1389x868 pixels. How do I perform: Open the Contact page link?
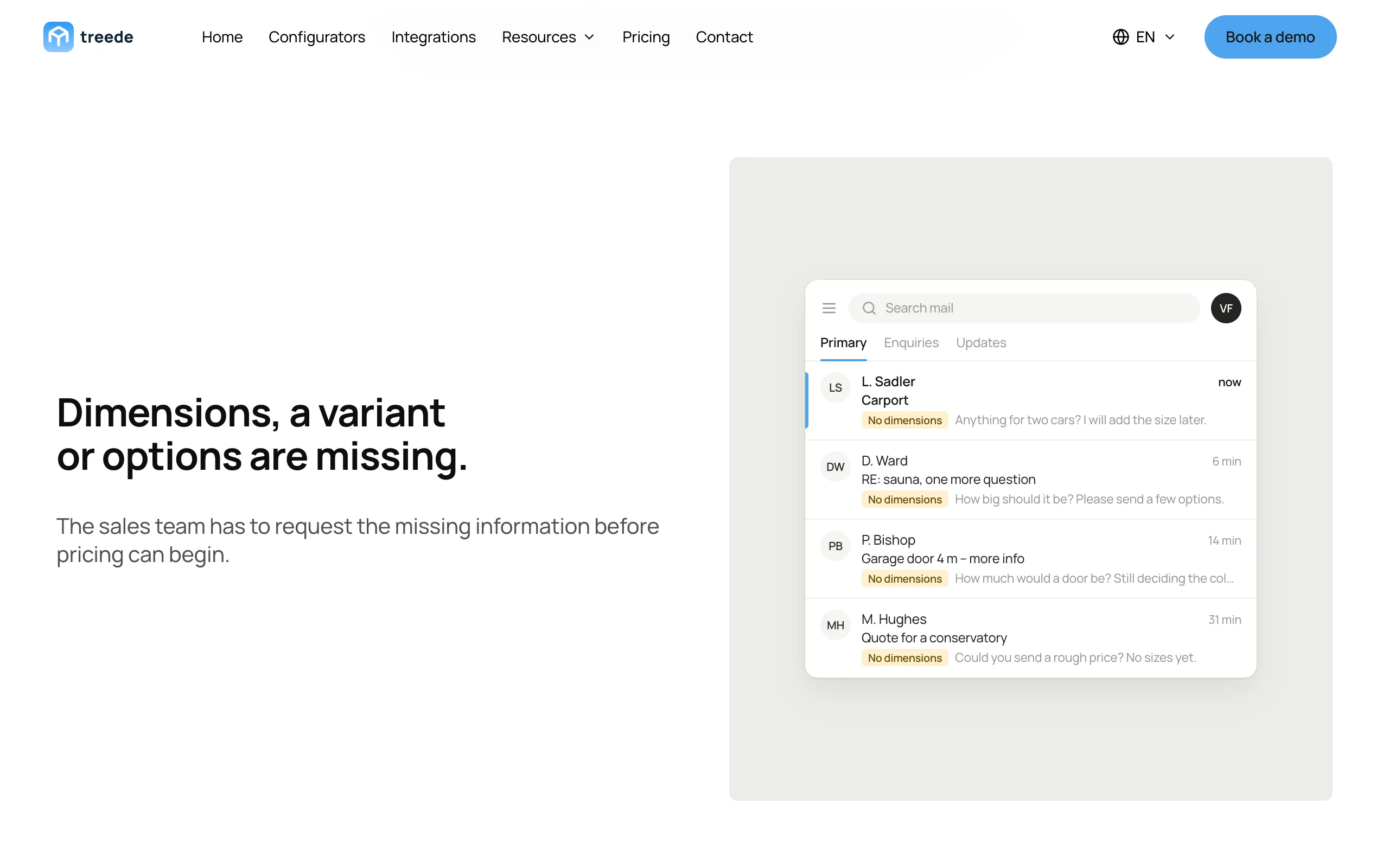[x=724, y=37]
